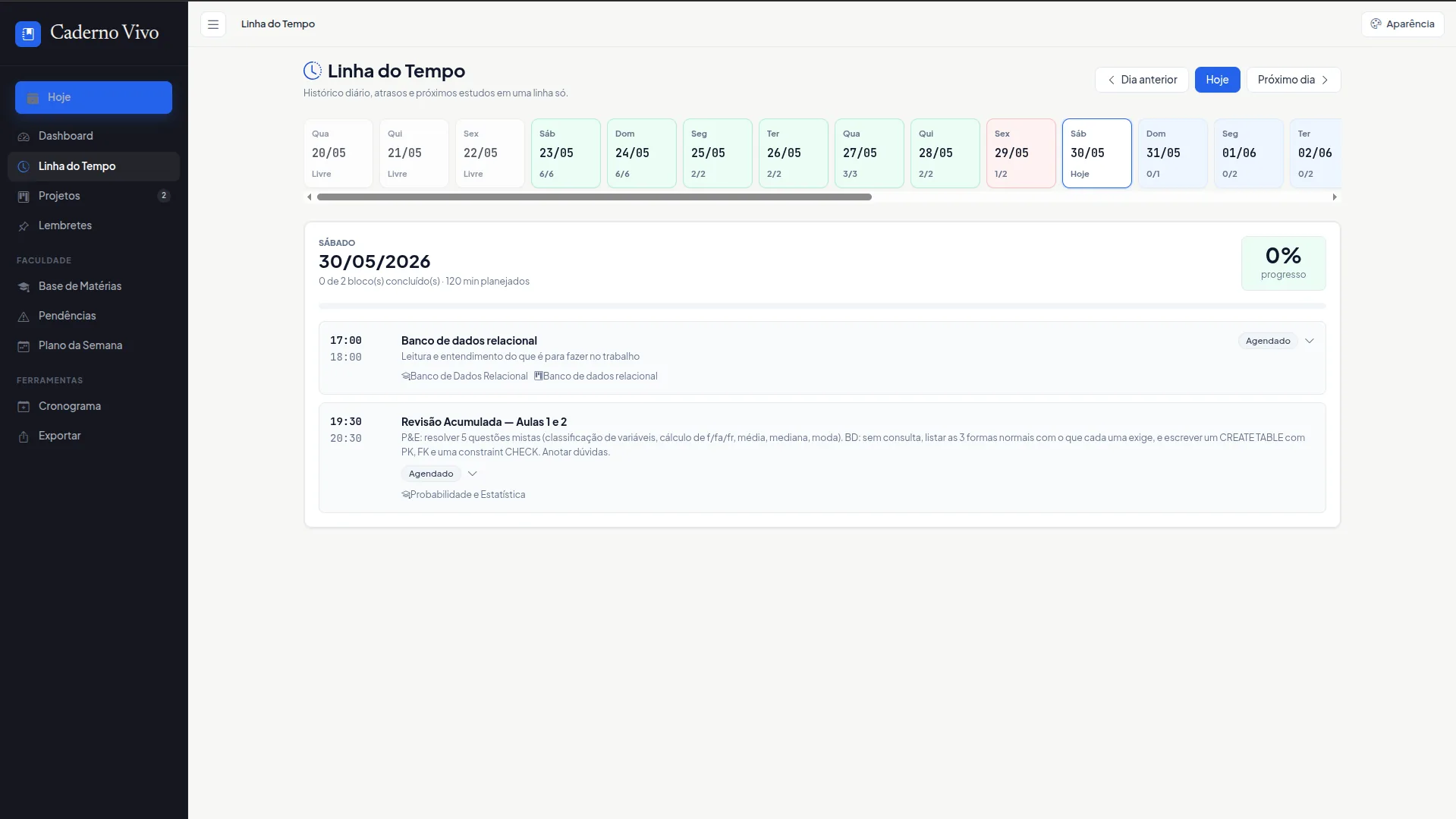Open Projetos section
1456x819 pixels.
pyautogui.click(x=93, y=196)
